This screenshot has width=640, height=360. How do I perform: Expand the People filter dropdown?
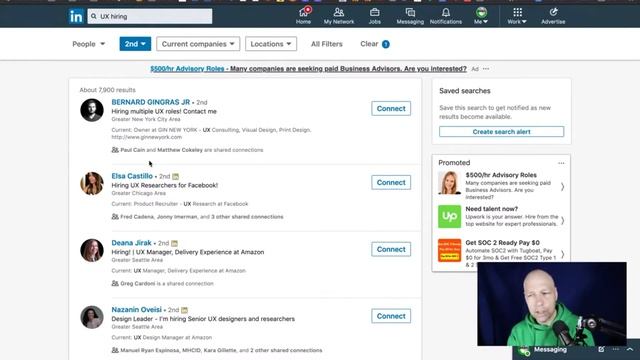[x=89, y=44]
